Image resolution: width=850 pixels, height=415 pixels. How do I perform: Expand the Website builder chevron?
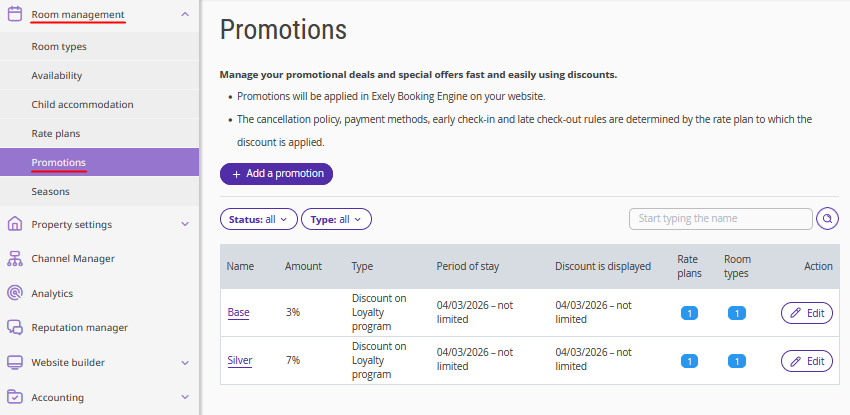coord(185,362)
